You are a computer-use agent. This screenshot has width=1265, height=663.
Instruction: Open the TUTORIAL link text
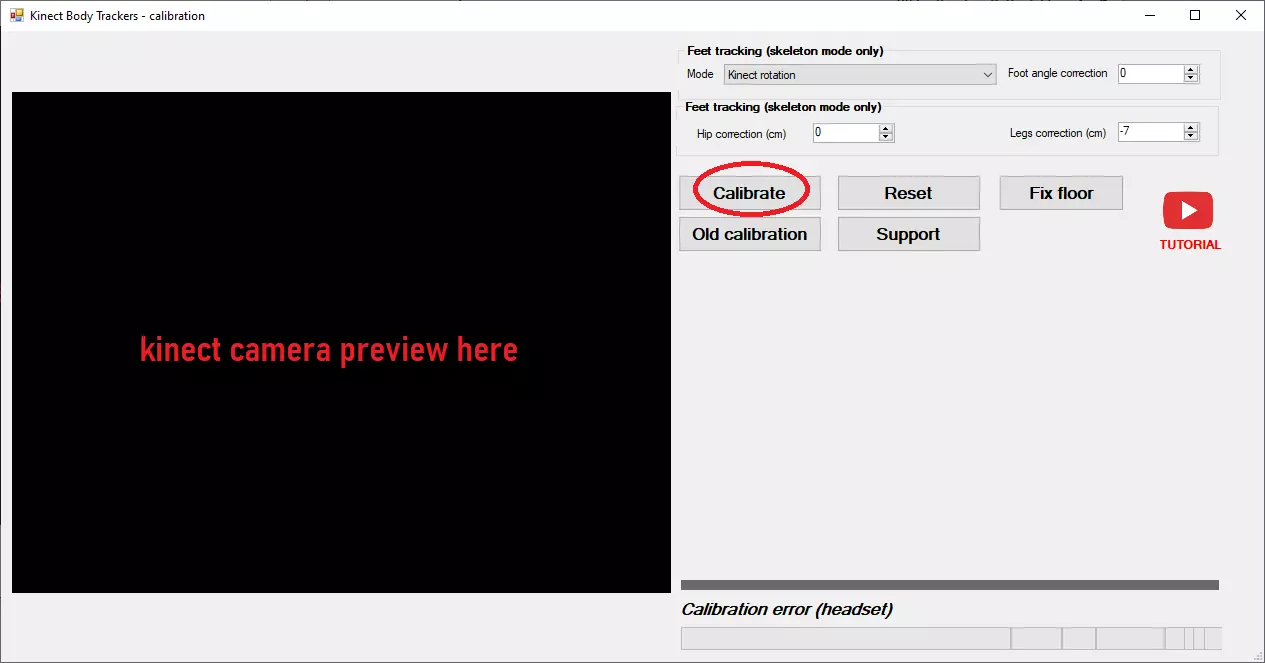[x=1190, y=245]
